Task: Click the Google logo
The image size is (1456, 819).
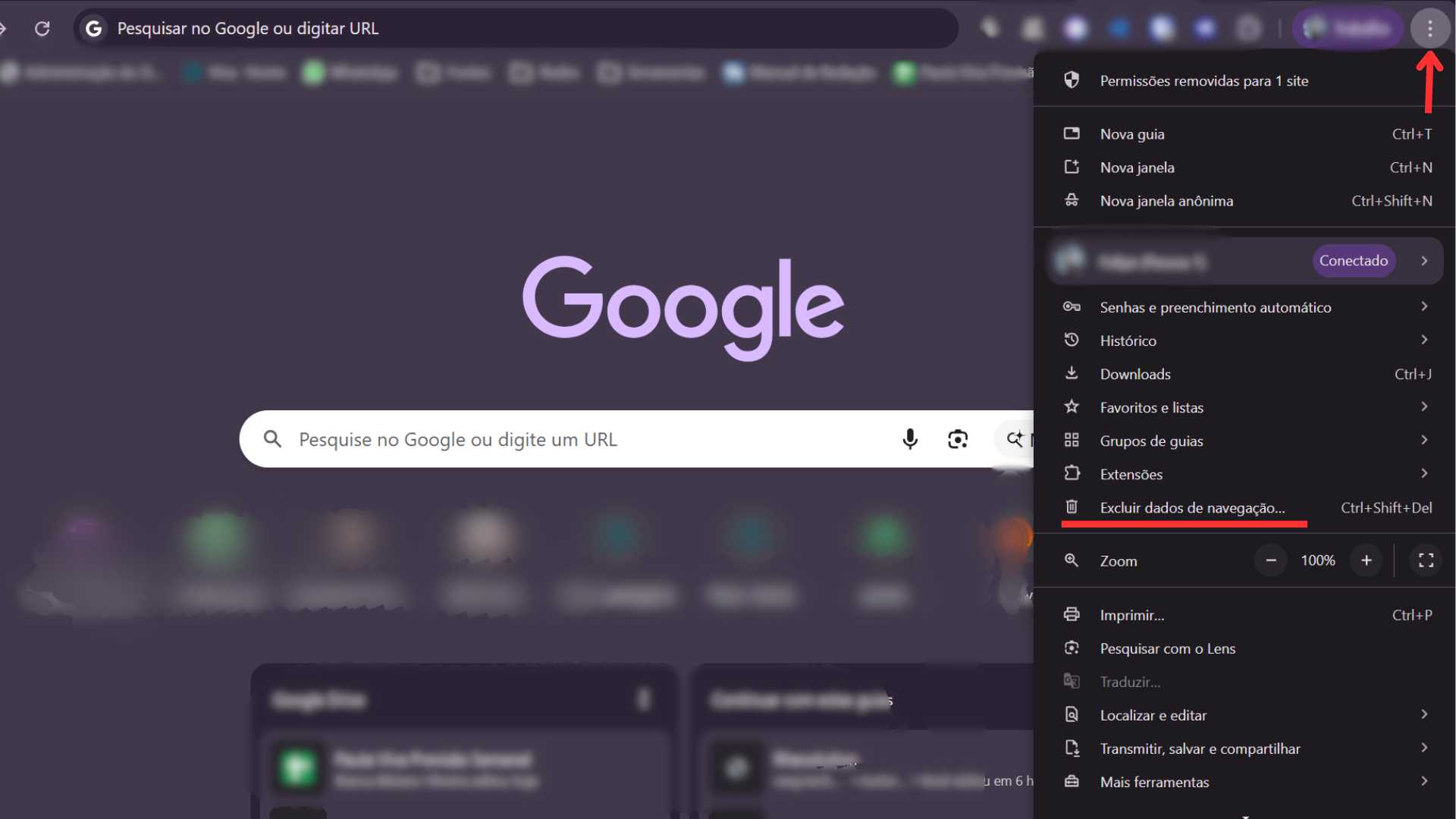Action: click(x=683, y=307)
